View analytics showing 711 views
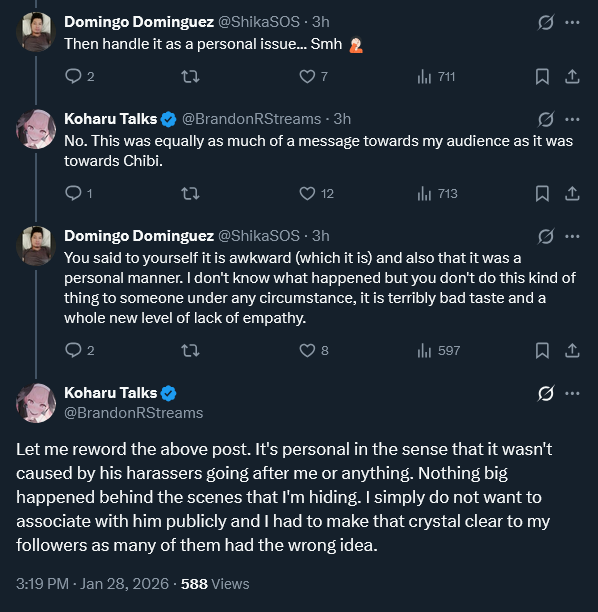Screen dimensions: 598x612 [x=436, y=76]
